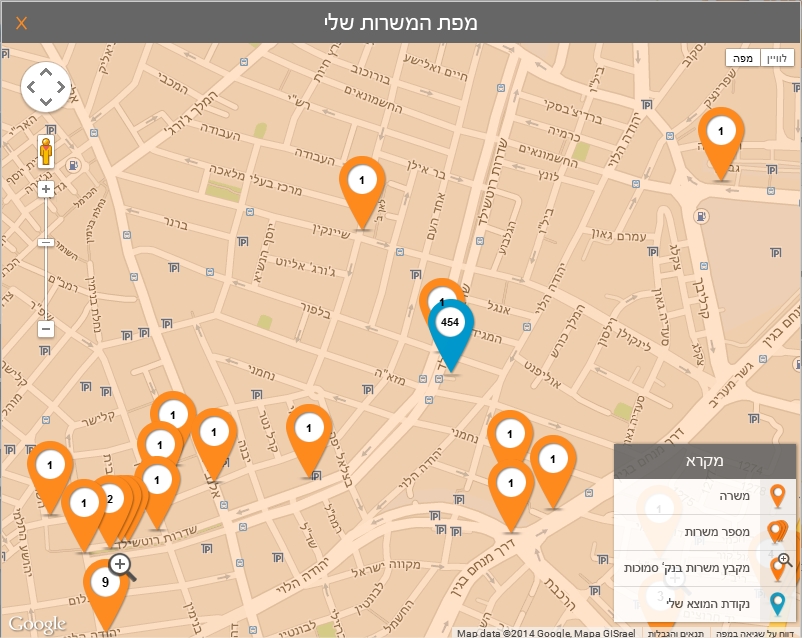Click the Google logo on the map
Viewport: 802px width, 638px height.
37,624
